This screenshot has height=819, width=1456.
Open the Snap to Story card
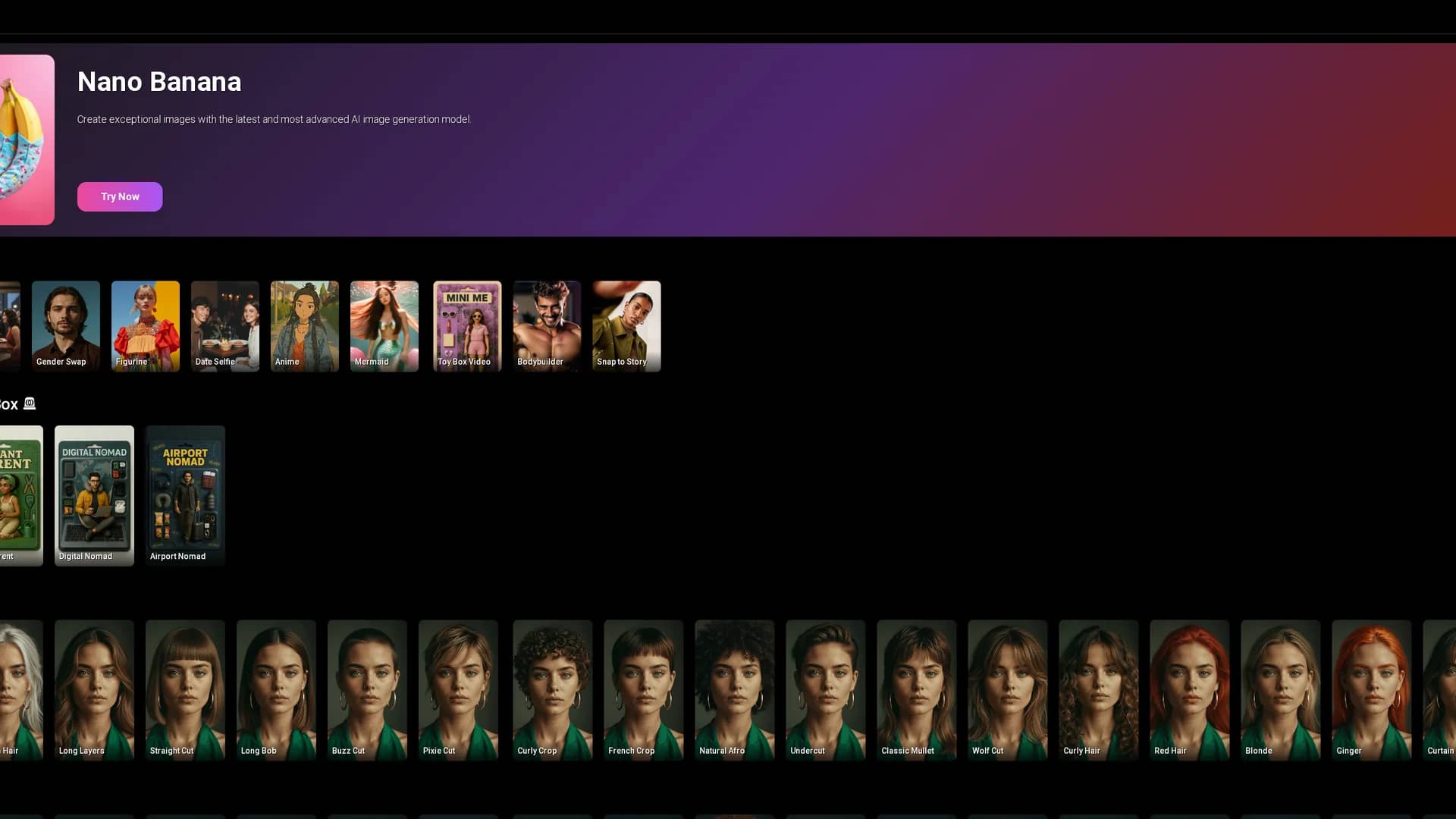coord(626,326)
